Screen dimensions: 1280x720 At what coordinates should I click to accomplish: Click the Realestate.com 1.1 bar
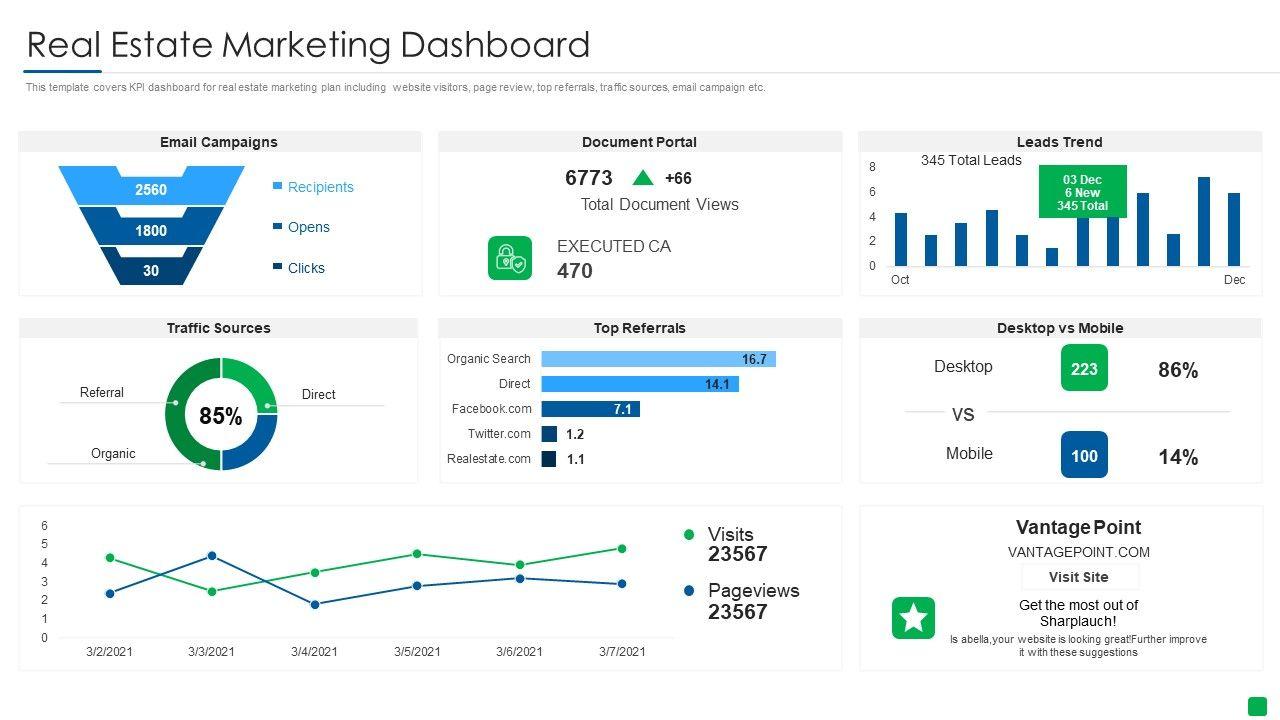pyautogui.click(x=549, y=459)
